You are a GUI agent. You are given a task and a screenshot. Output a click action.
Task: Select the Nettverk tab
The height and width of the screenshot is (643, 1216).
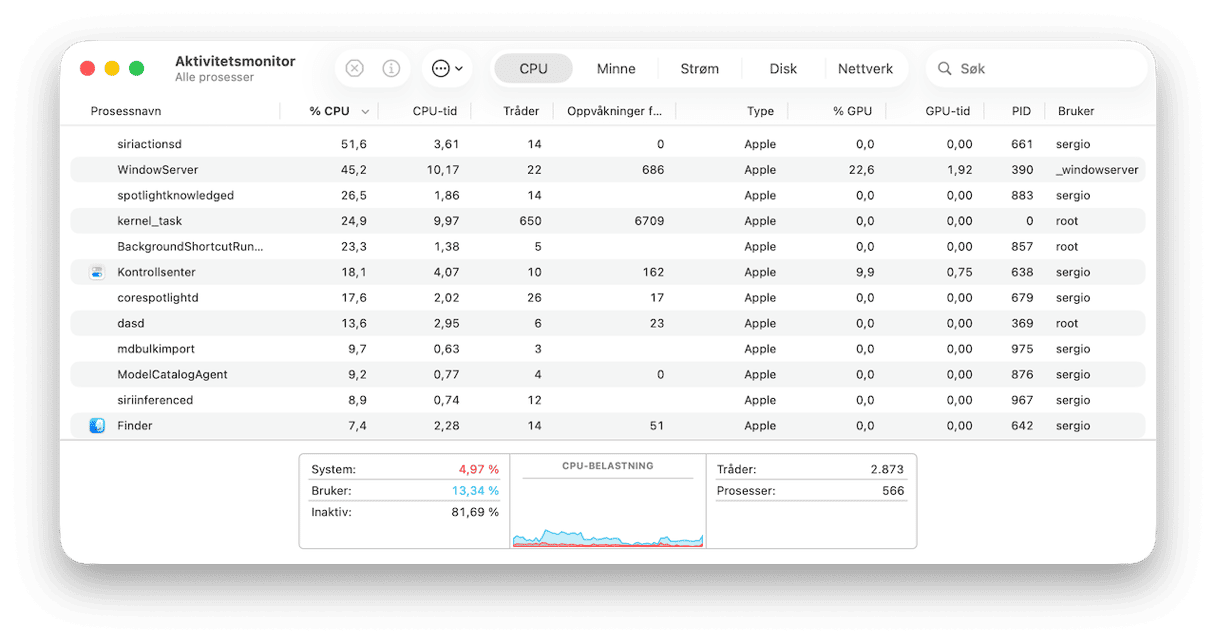[x=865, y=69]
